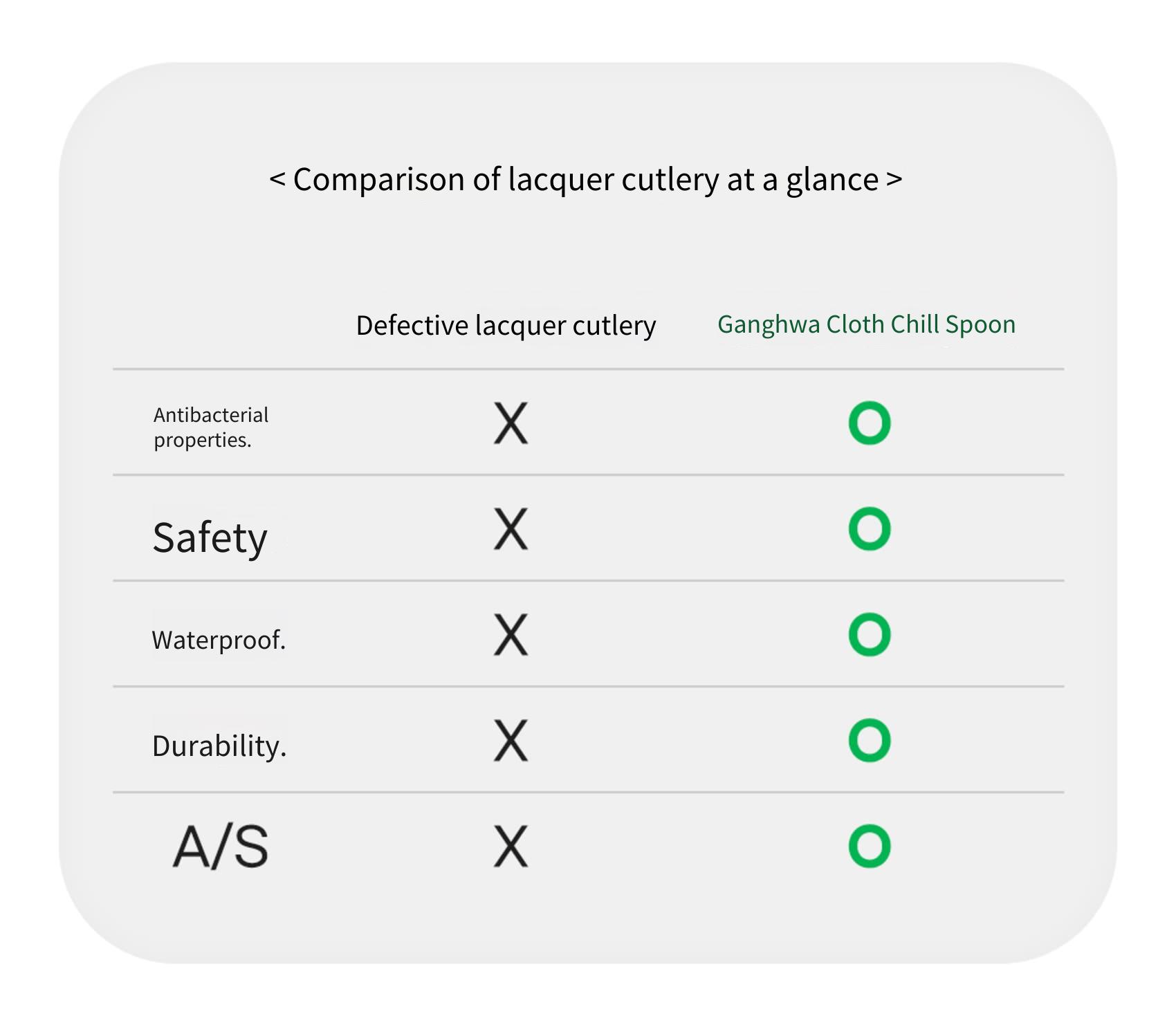Viewport: 1176px width, 1025px height.
Task: Click the X mark in the Durability row
Action: tap(511, 740)
